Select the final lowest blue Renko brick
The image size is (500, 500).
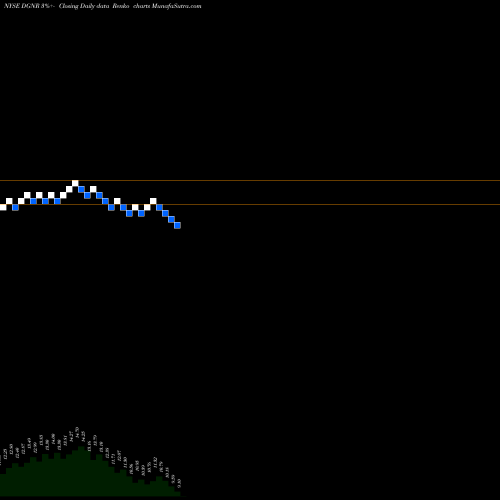tap(178, 226)
